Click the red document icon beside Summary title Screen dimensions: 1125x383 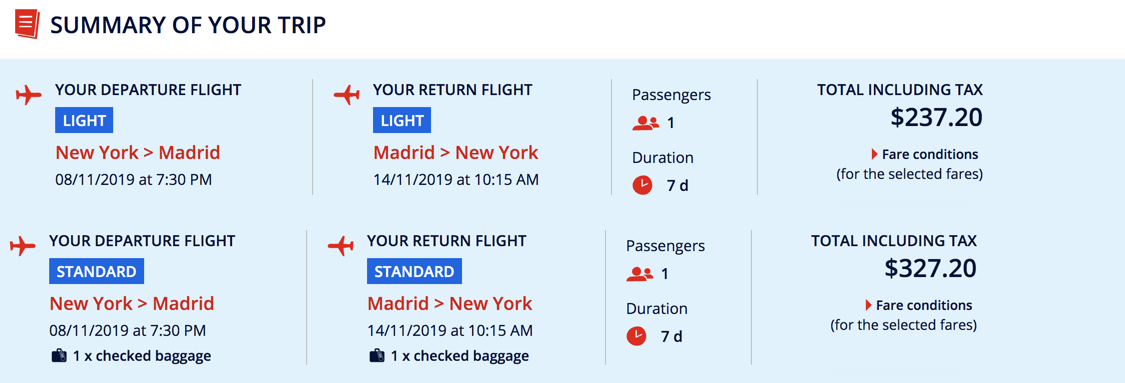click(27, 26)
